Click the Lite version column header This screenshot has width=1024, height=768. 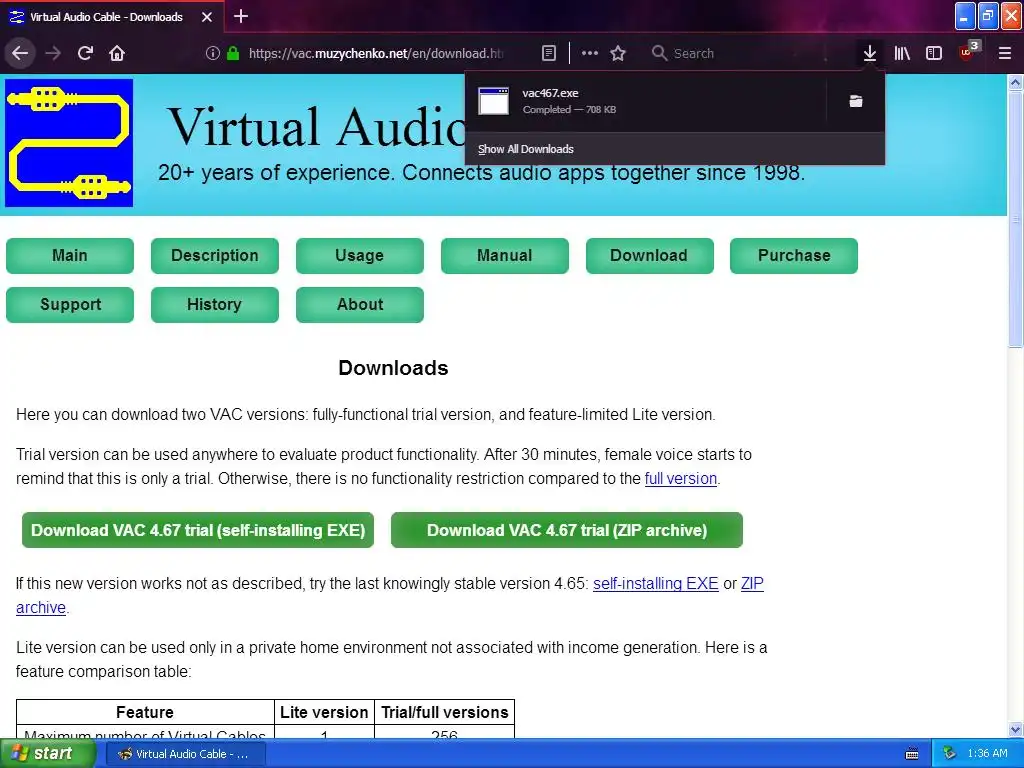click(324, 712)
